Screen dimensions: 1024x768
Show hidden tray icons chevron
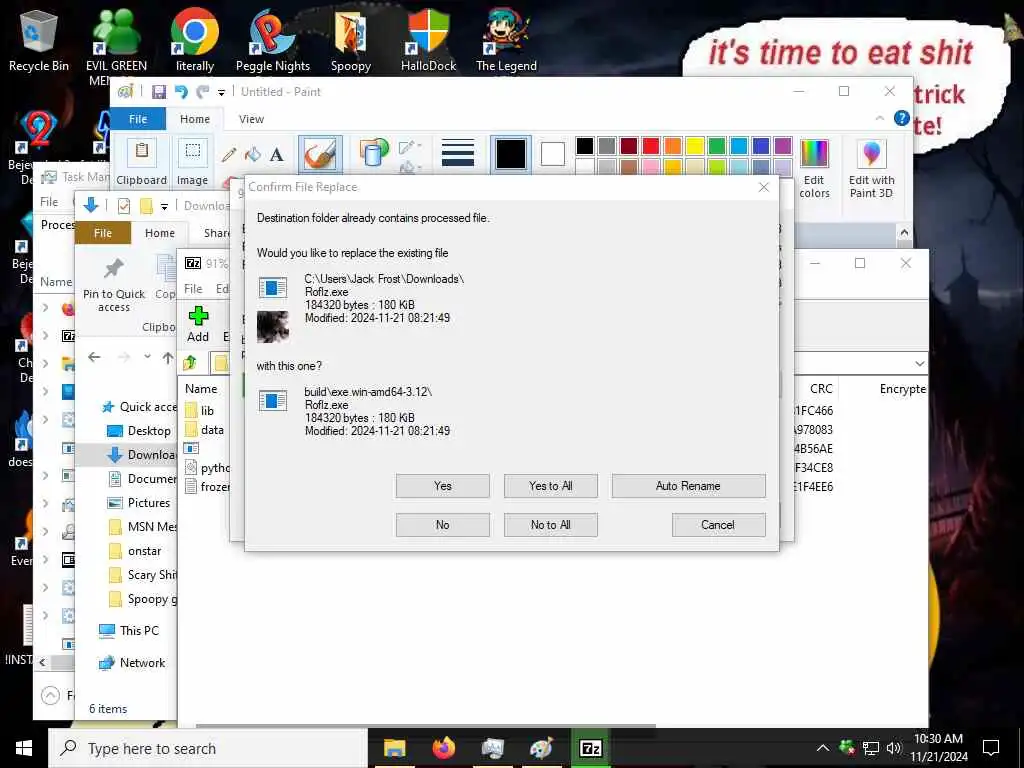tap(823, 748)
